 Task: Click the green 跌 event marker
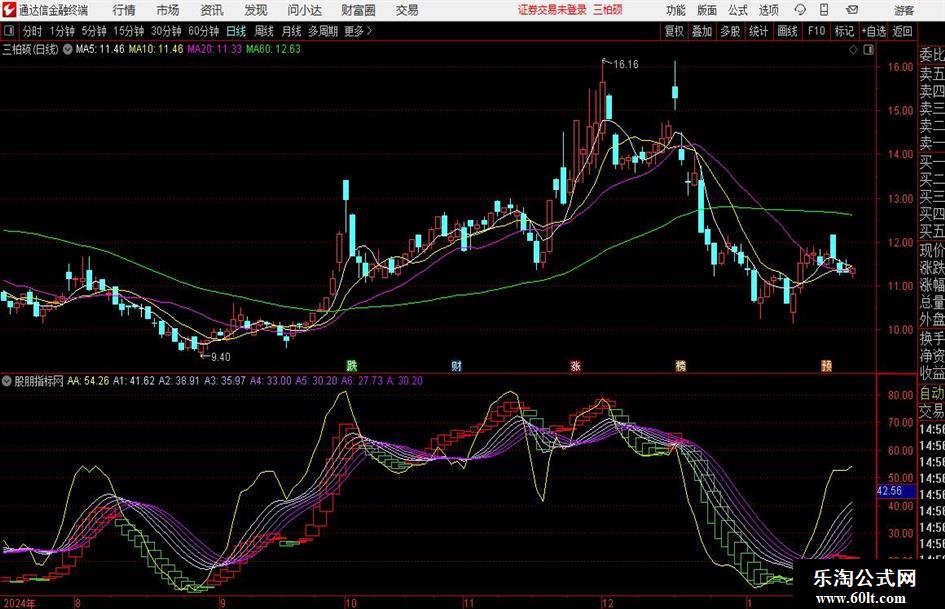click(x=351, y=365)
